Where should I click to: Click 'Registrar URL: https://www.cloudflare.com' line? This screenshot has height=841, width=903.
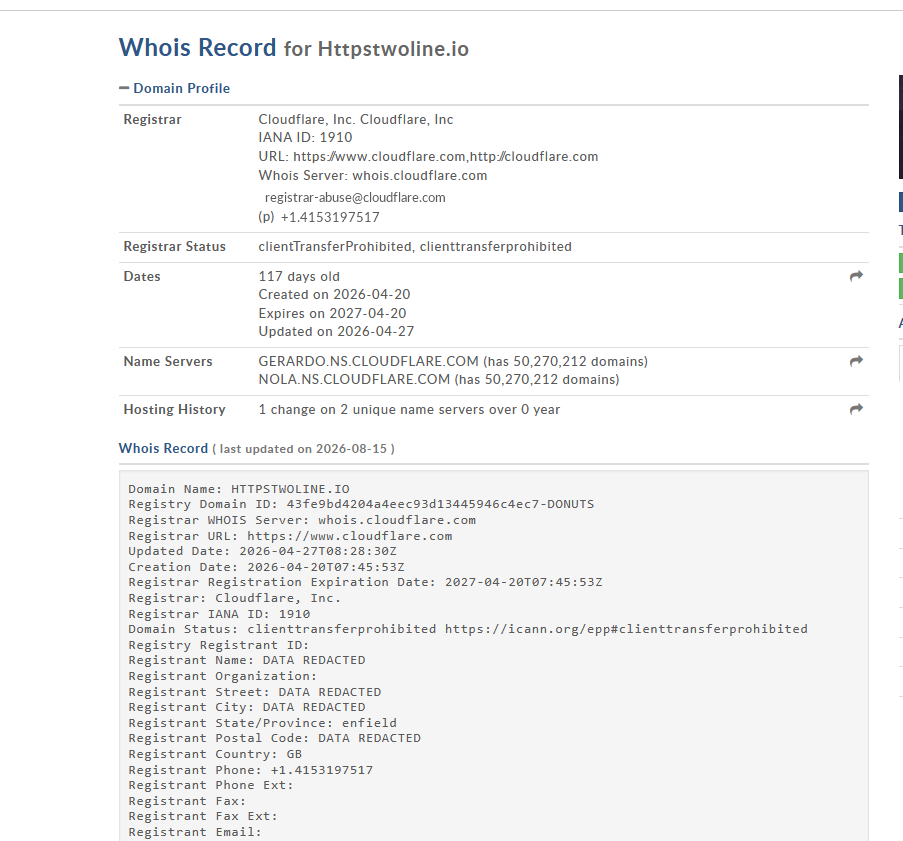pos(290,536)
